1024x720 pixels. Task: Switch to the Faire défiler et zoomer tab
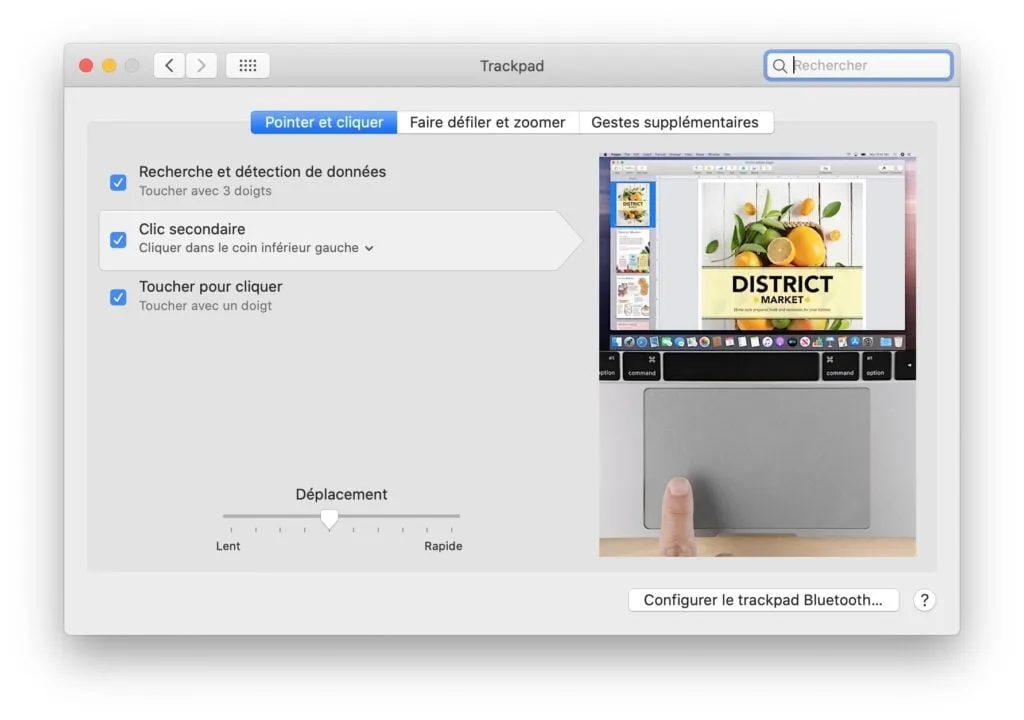(x=487, y=121)
